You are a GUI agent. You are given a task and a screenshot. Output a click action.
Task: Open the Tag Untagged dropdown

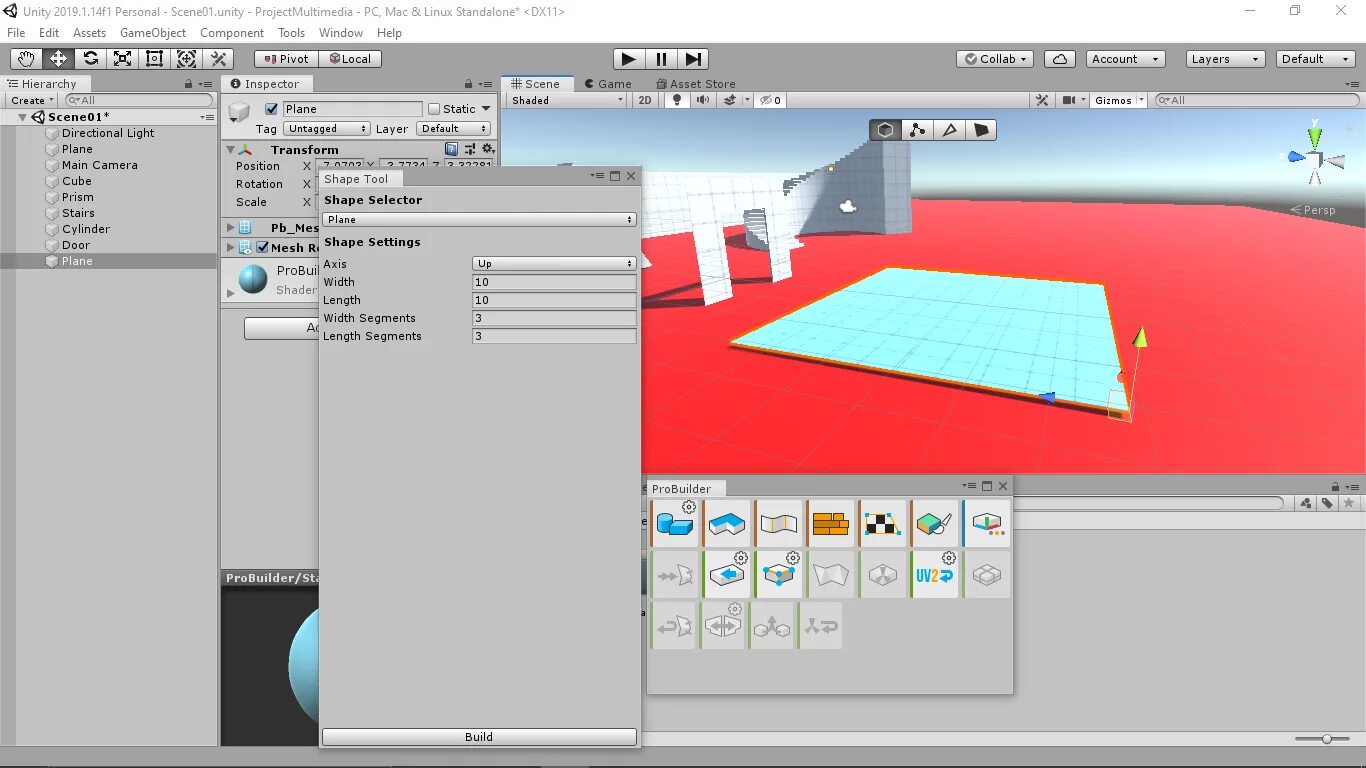pos(327,129)
